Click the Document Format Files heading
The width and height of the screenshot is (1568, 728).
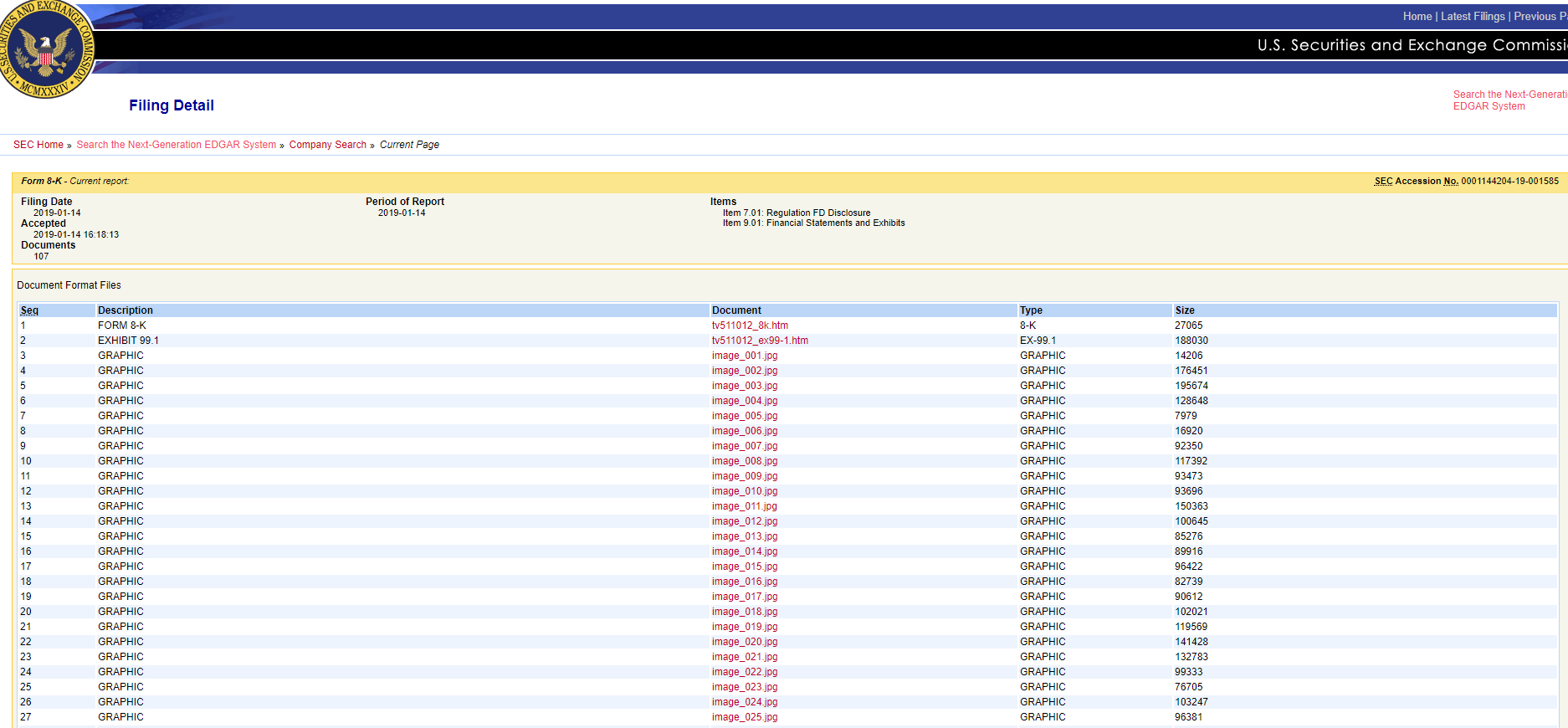point(69,285)
